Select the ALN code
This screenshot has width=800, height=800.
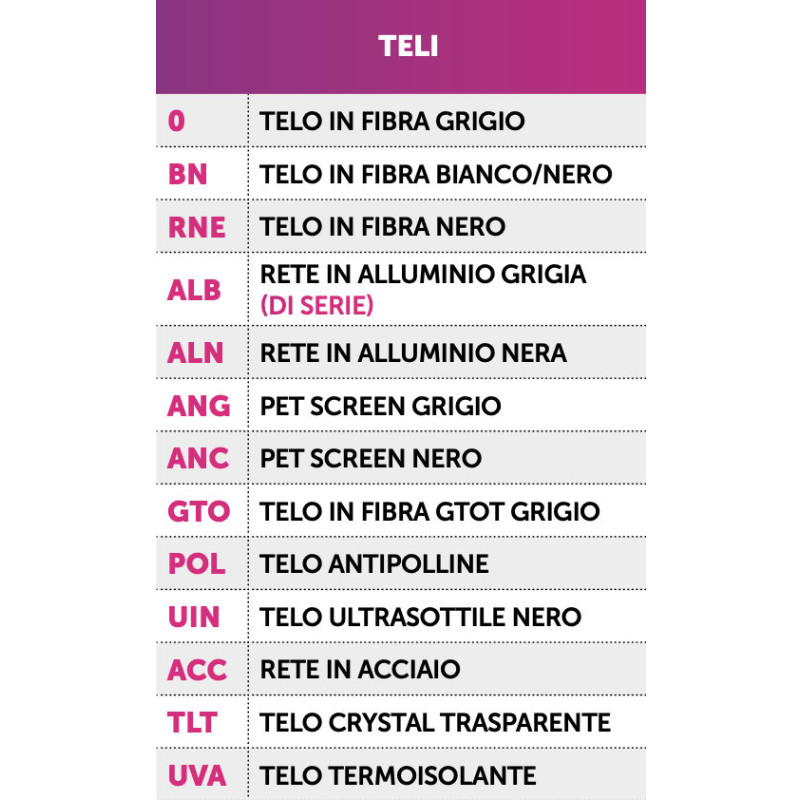[x=196, y=353]
